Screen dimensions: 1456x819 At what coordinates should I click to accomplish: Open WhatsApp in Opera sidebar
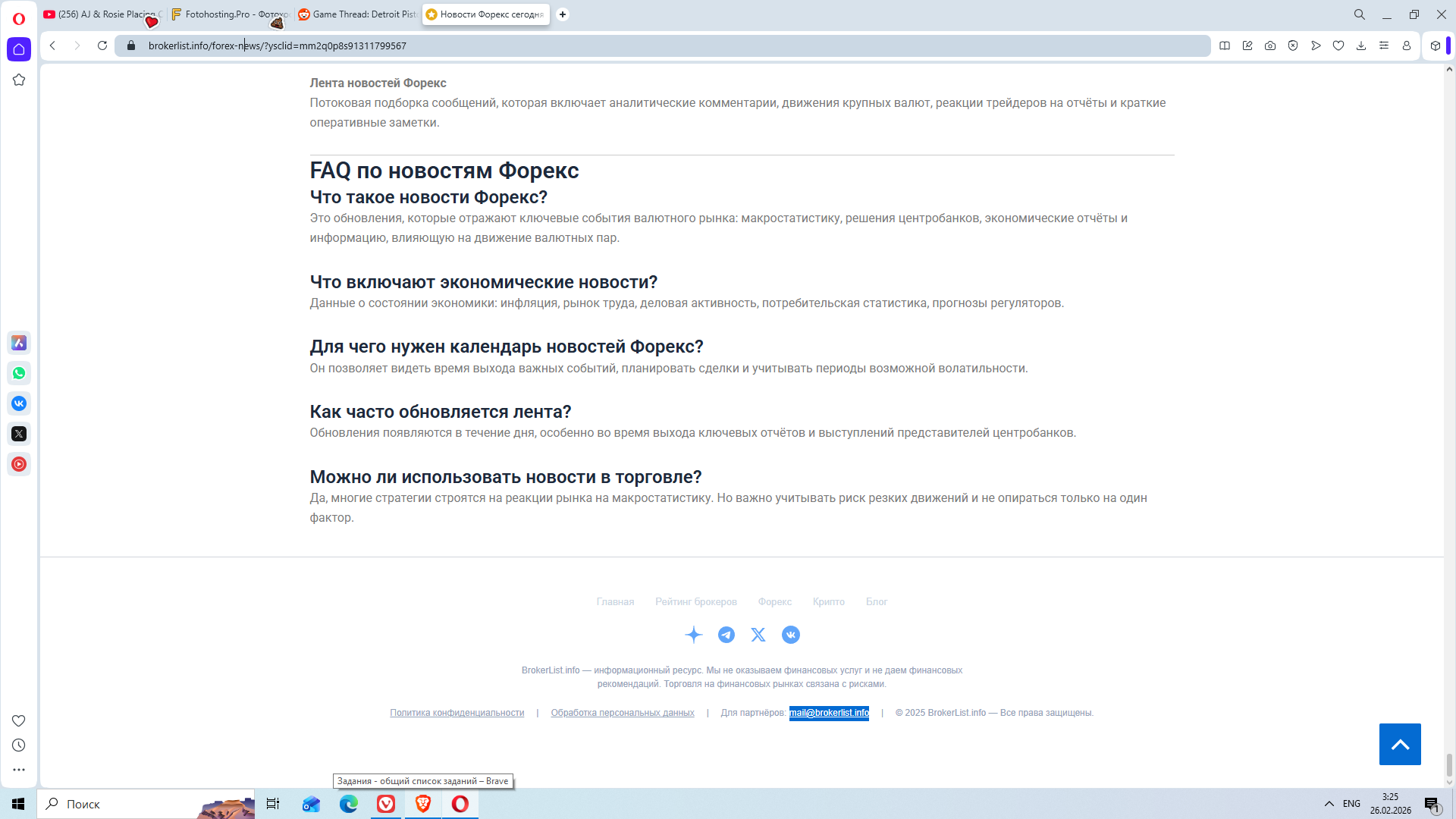(x=19, y=373)
